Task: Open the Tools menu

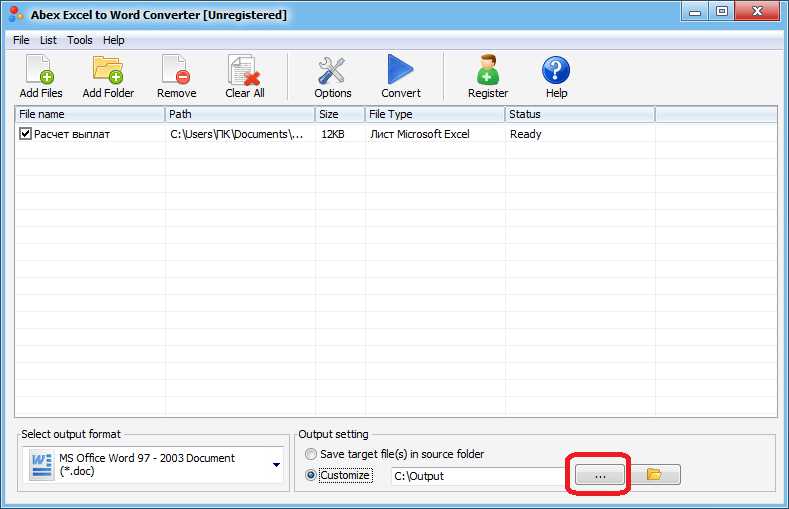Action: click(x=80, y=40)
